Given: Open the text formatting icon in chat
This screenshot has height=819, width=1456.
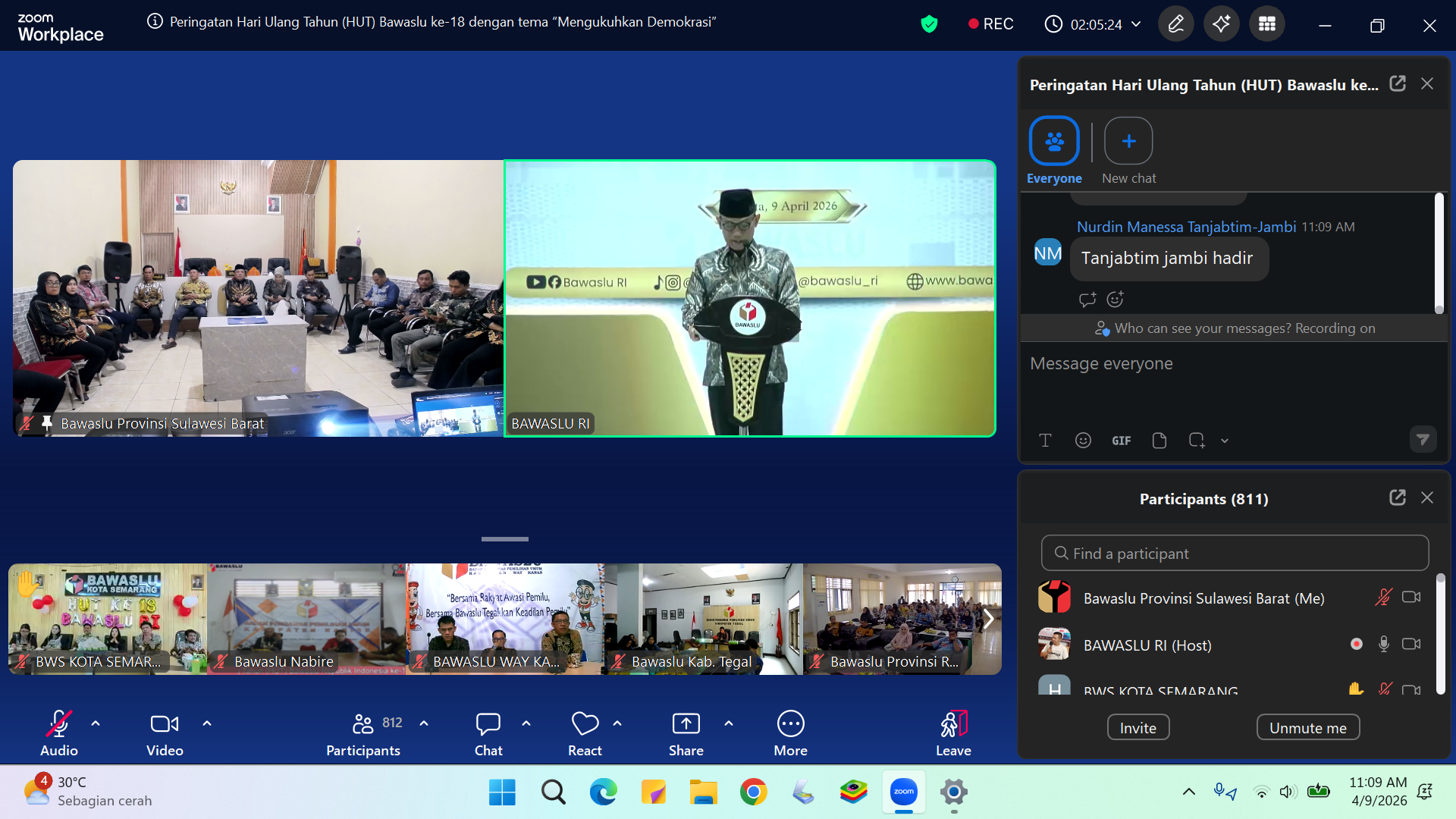Looking at the screenshot, I should pos(1045,441).
